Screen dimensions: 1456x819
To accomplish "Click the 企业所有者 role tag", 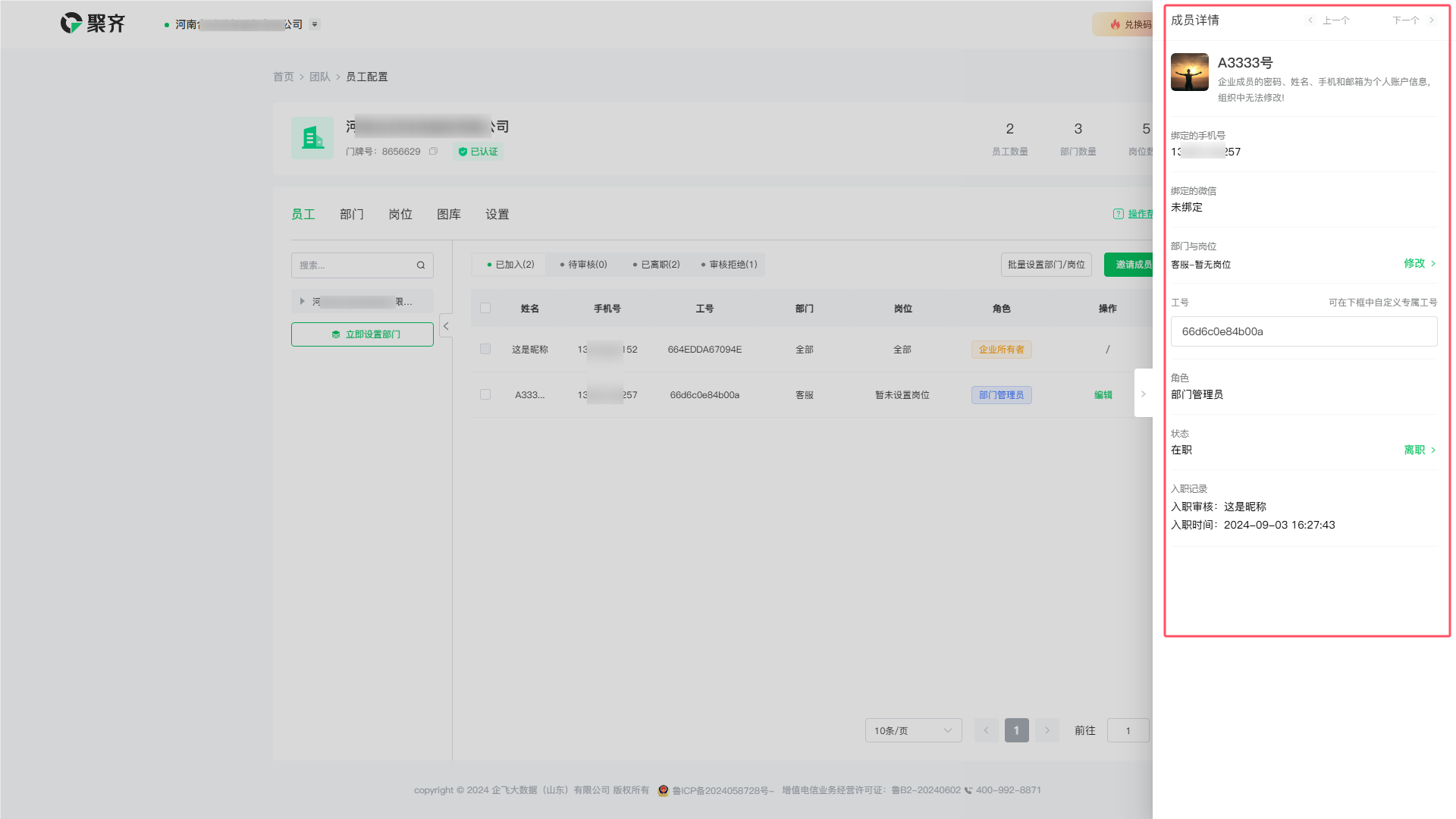I will [x=1002, y=350].
